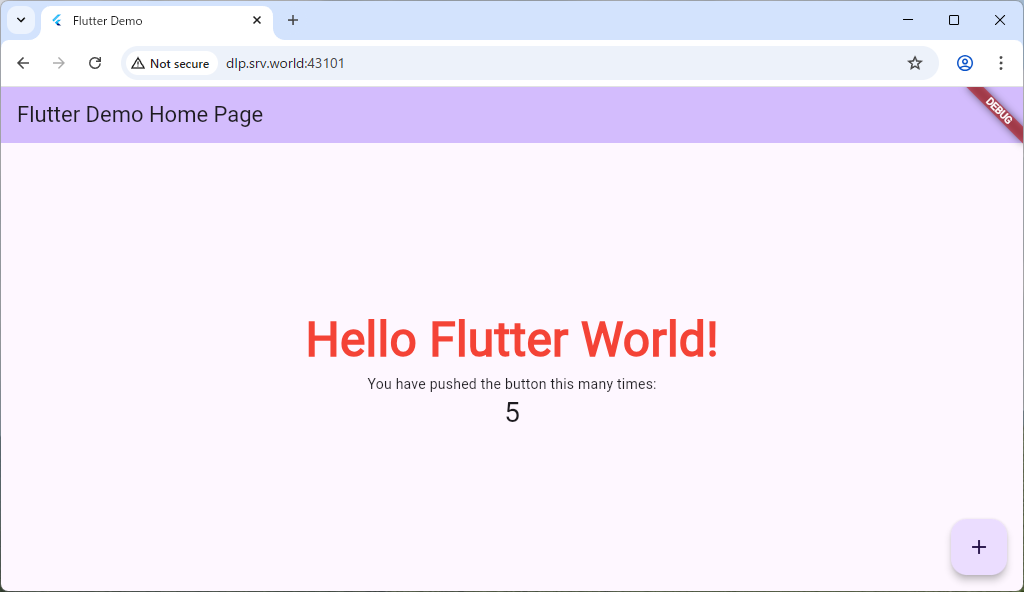
Task: Maximize the Chrome window
Action: [954, 20]
